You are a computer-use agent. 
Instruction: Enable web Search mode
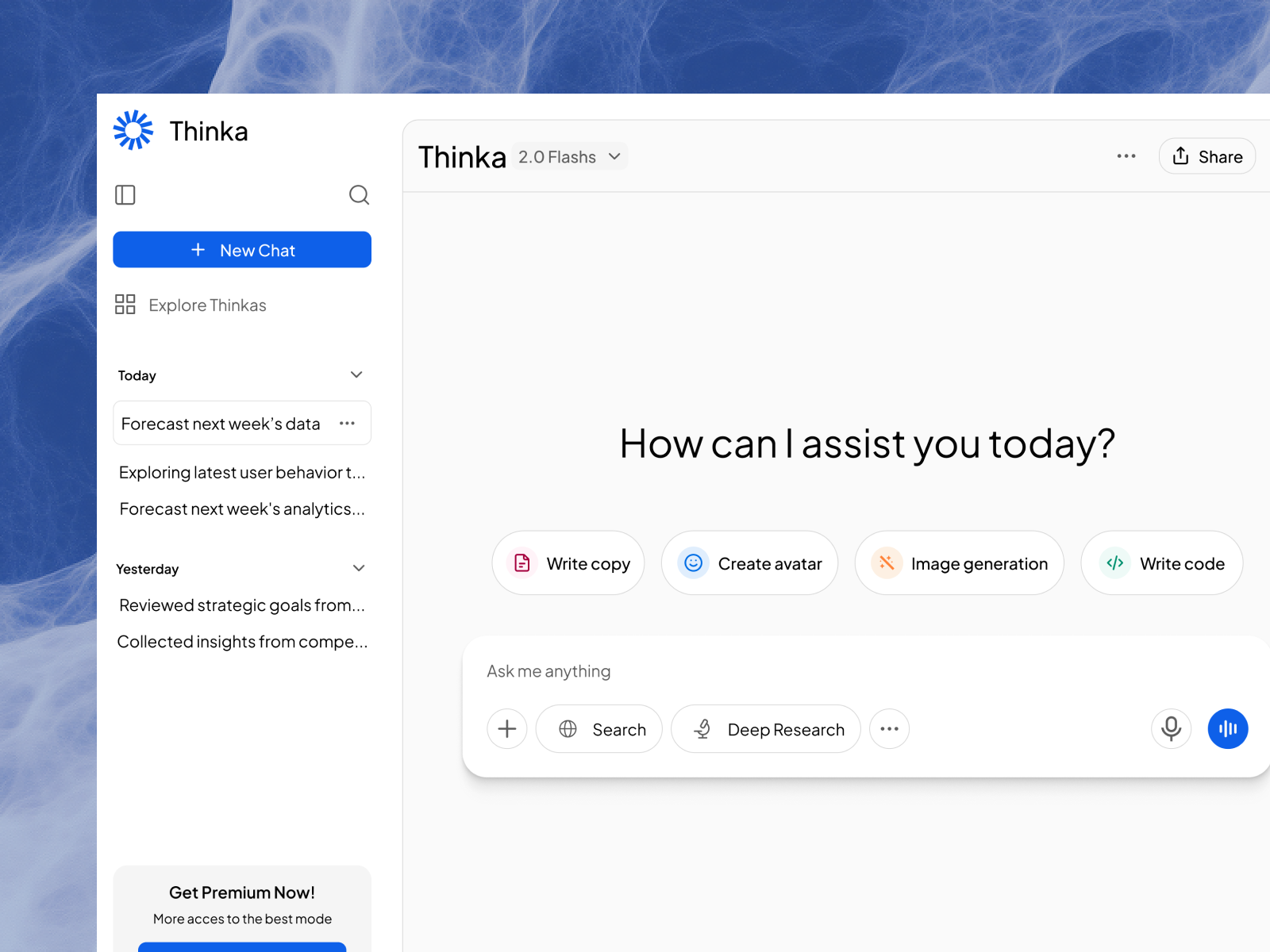tap(599, 728)
